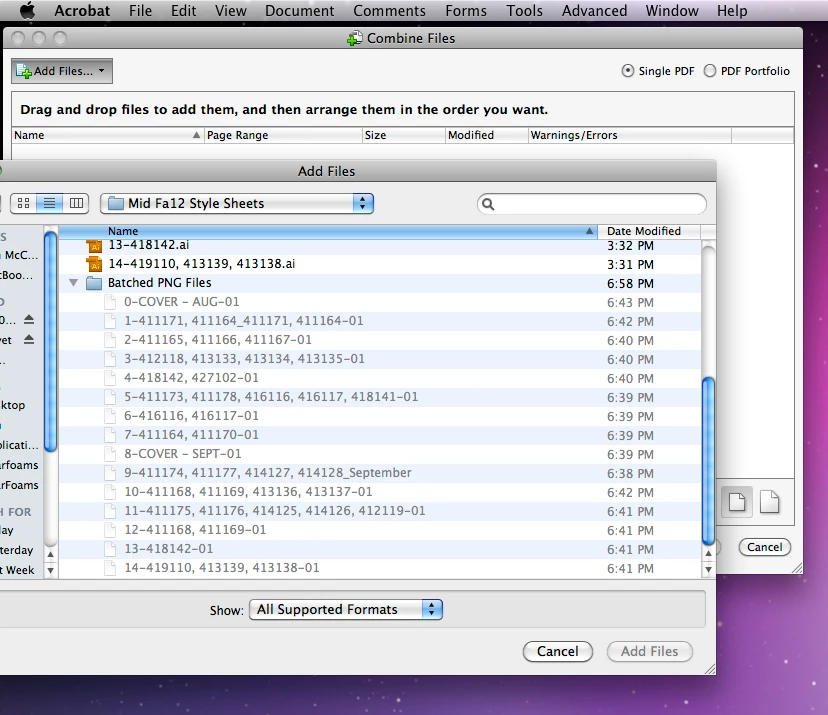Switch to icon view in Add Files dialog
The image size is (828, 715).
[23, 203]
